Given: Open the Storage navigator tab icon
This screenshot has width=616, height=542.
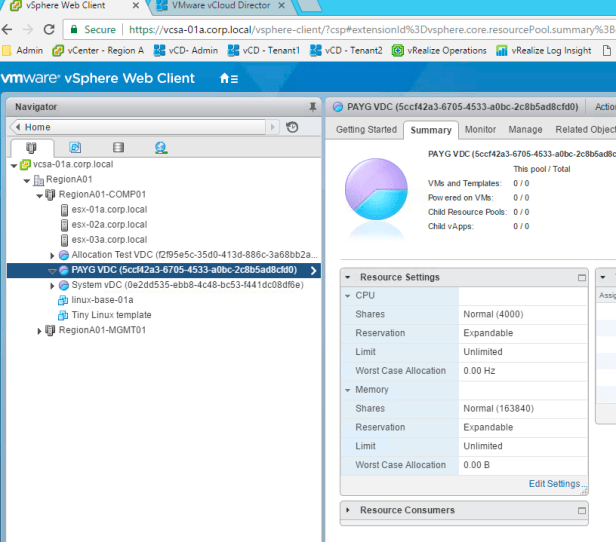Looking at the screenshot, I should pyautogui.click(x=118, y=148).
